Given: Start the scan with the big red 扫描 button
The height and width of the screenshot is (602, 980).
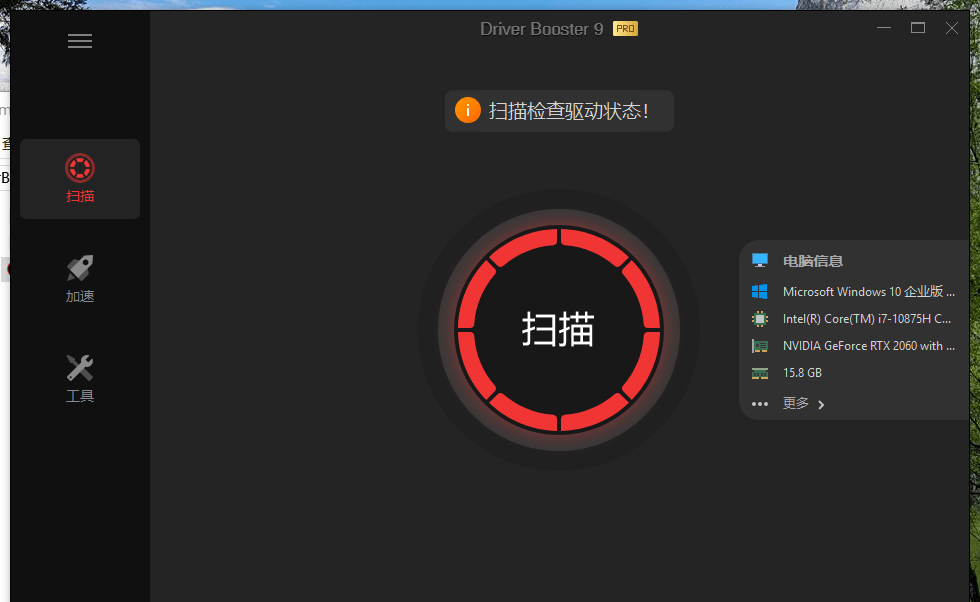Looking at the screenshot, I should pyautogui.click(x=559, y=329).
